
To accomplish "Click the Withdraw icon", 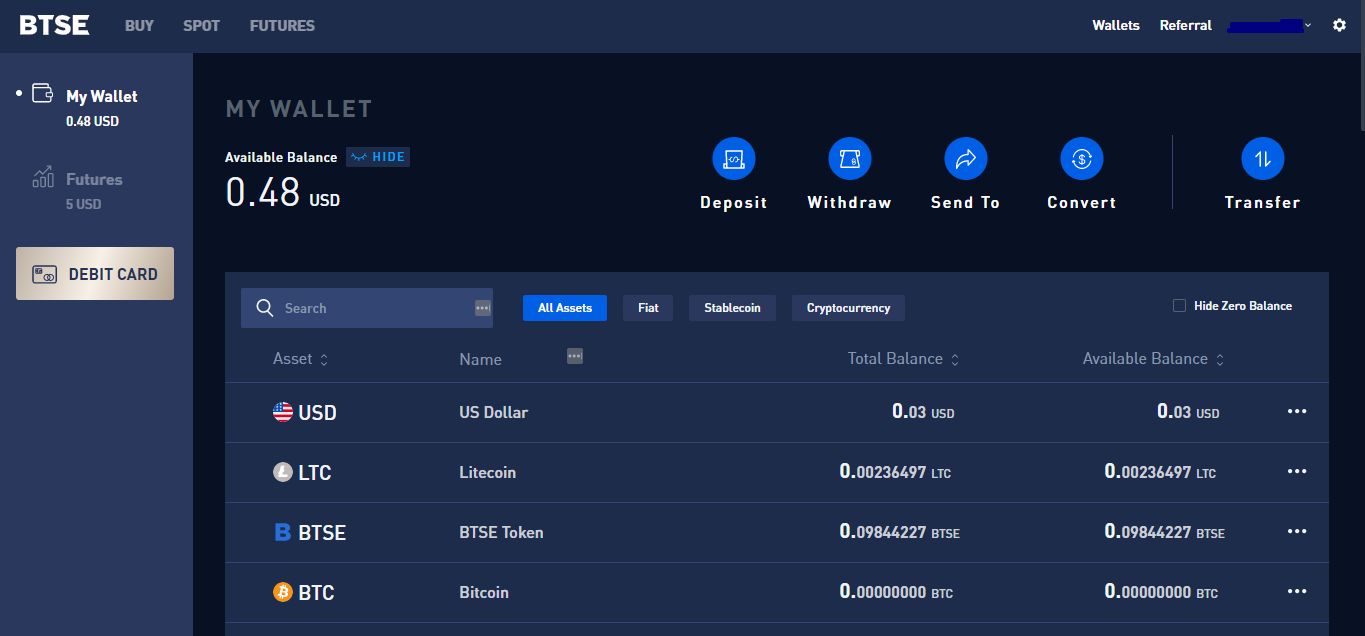I will [849, 159].
